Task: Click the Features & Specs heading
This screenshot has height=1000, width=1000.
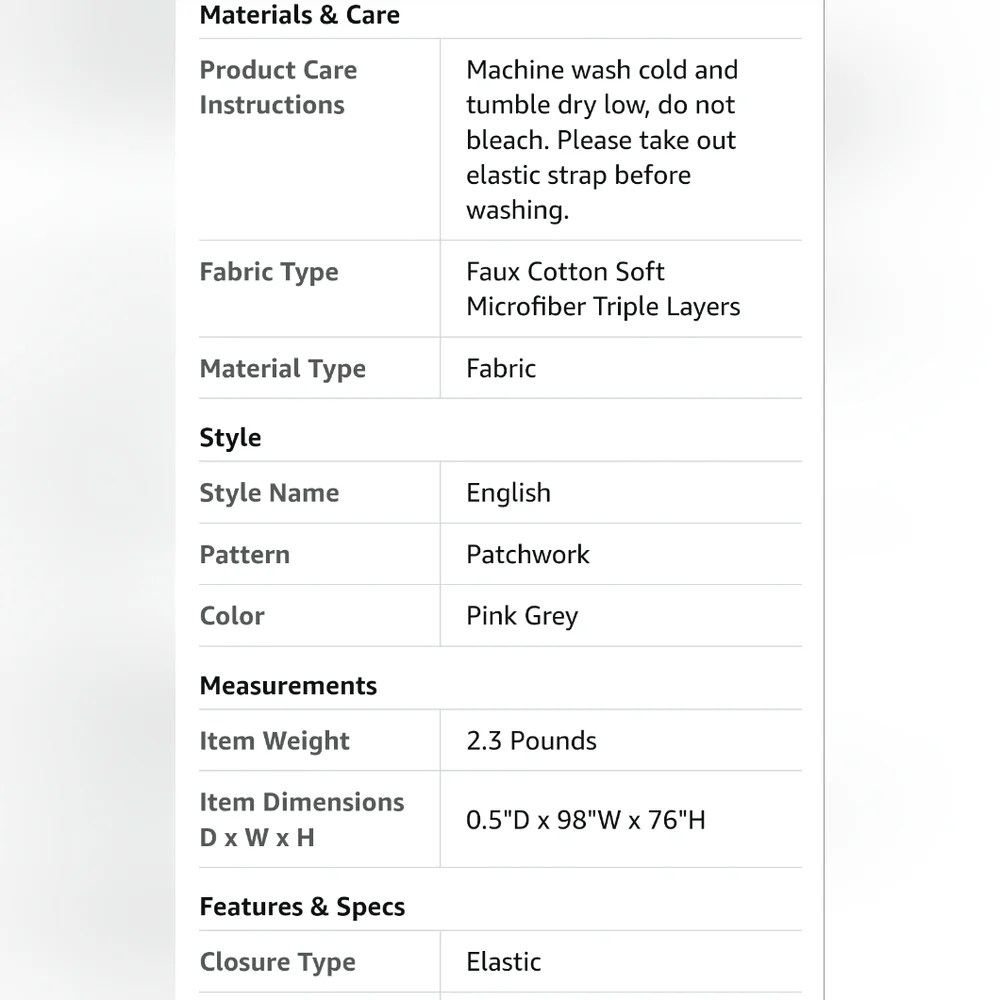Action: (x=302, y=907)
